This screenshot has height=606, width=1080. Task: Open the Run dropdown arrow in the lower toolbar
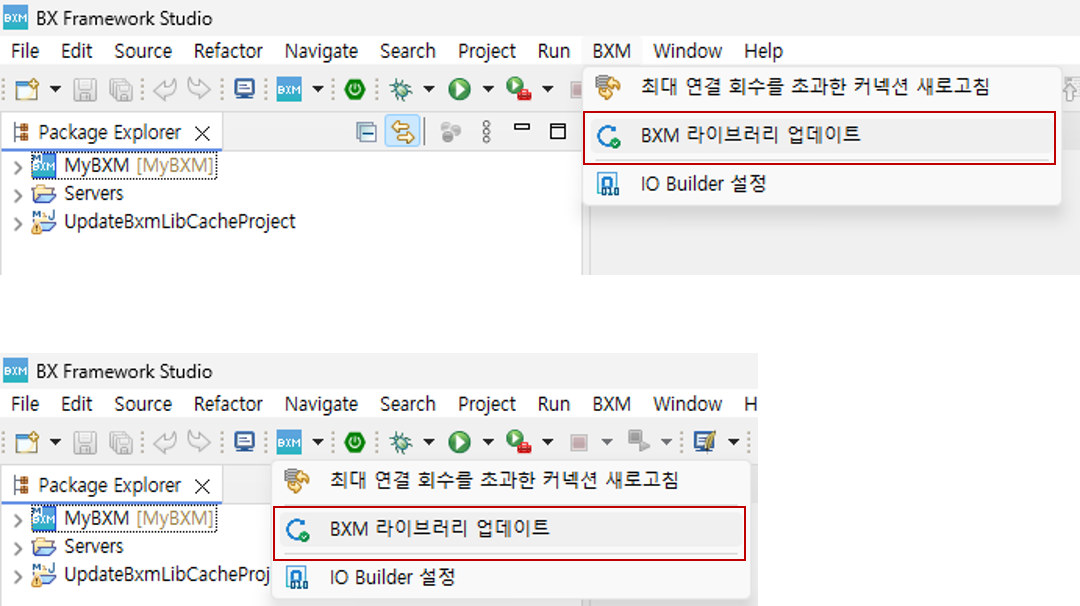point(488,442)
